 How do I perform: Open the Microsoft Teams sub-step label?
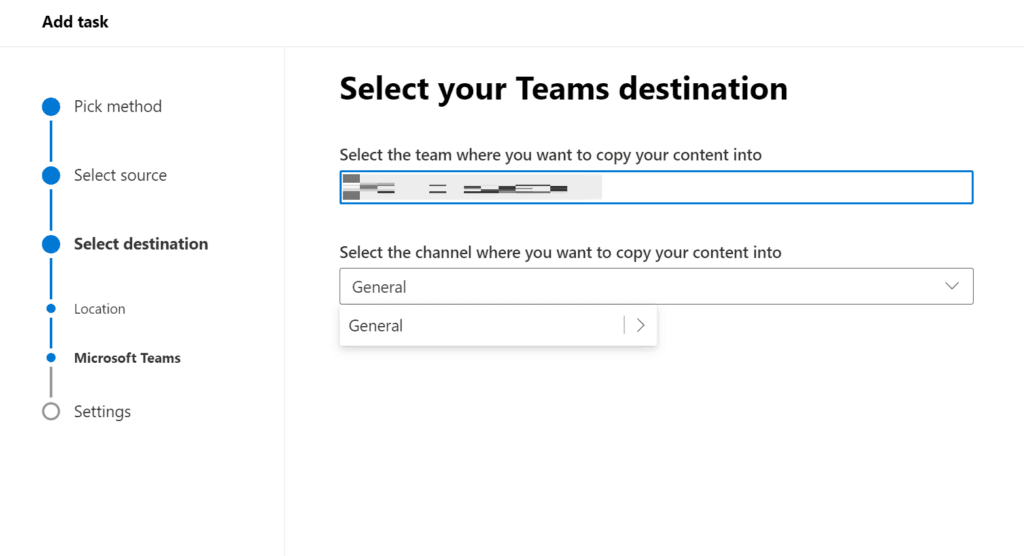coord(127,358)
